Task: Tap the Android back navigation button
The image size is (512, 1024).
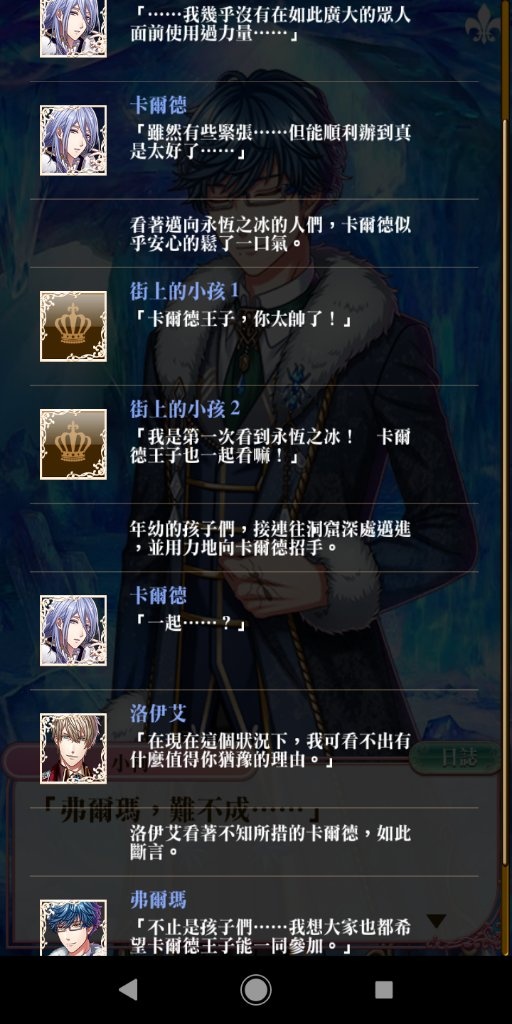Action: (129, 989)
